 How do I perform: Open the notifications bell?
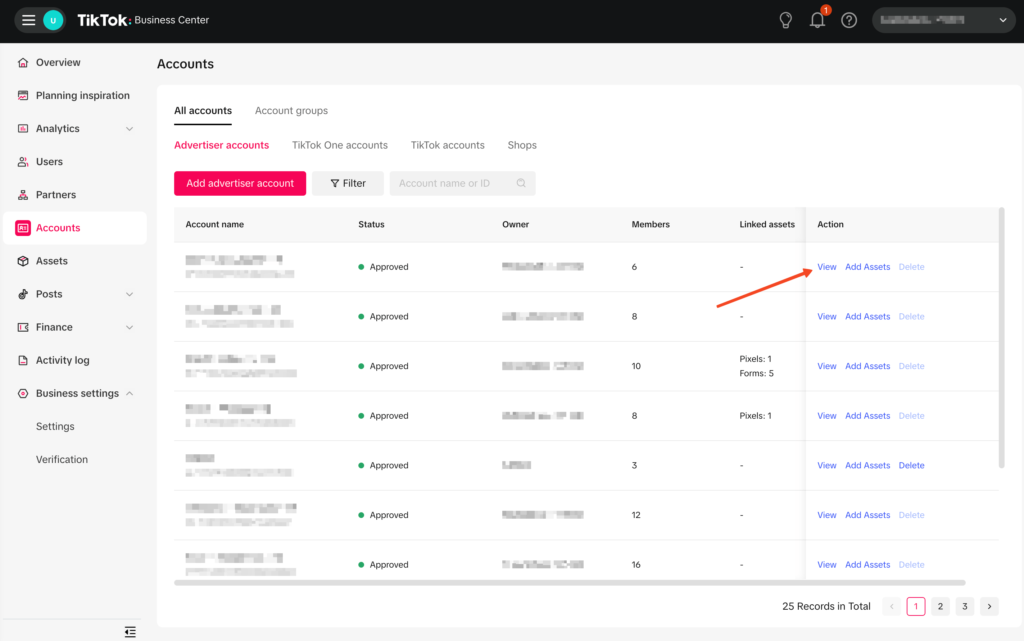[x=817, y=20]
